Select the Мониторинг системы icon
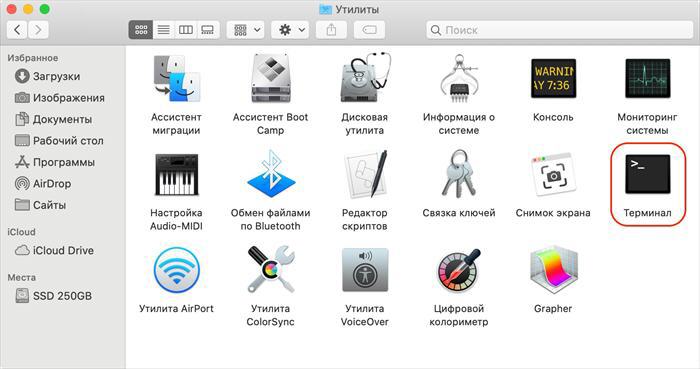The width and height of the screenshot is (700, 369). [x=647, y=79]
